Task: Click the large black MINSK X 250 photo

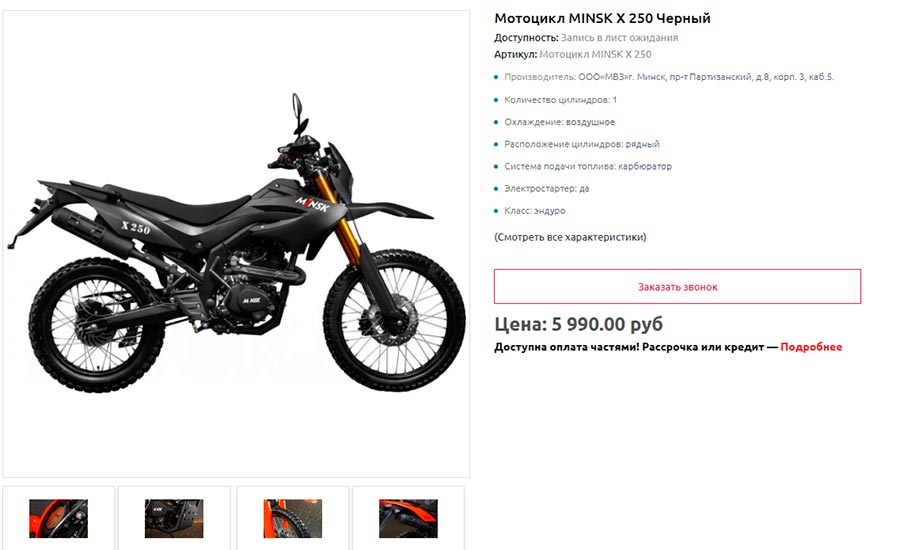Action: 236,243
